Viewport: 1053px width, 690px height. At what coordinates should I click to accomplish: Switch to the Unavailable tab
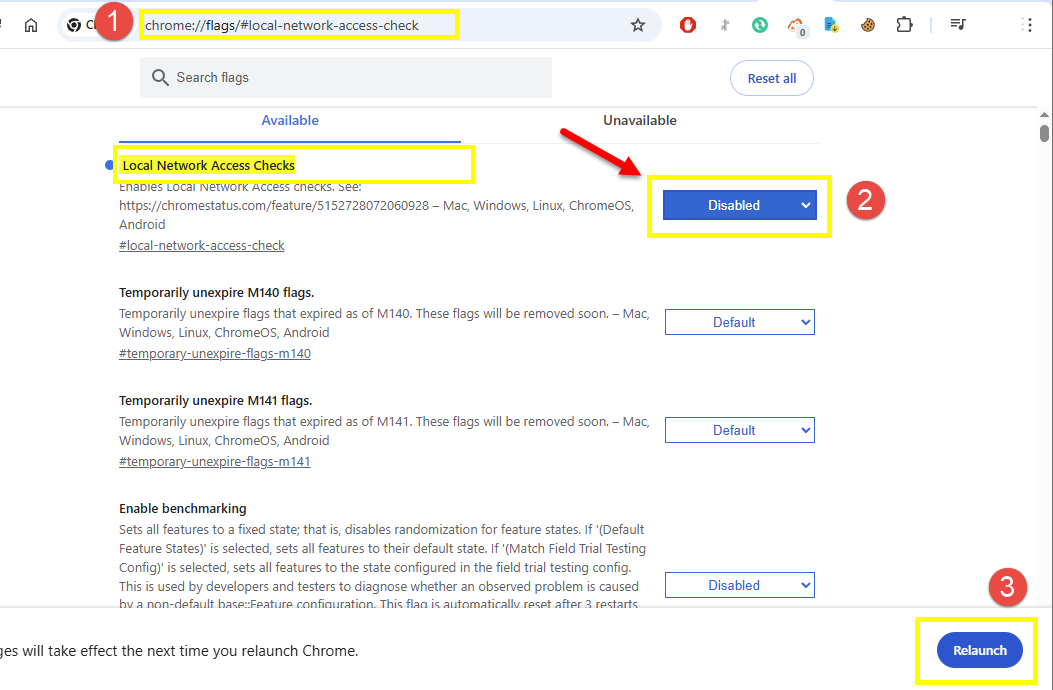tap(639, 121)
